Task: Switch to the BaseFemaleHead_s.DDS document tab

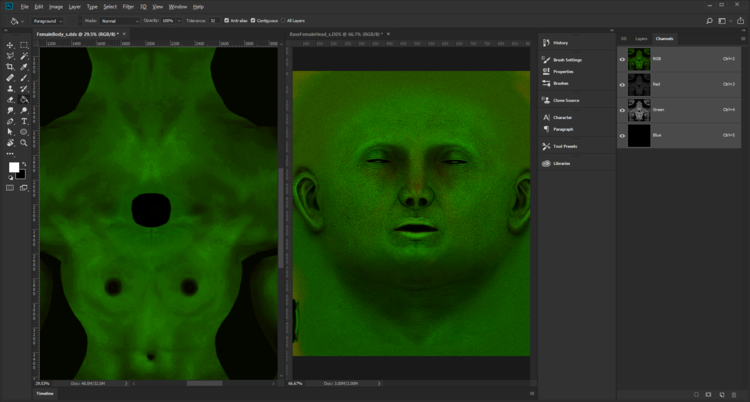Action: (336, 34)
